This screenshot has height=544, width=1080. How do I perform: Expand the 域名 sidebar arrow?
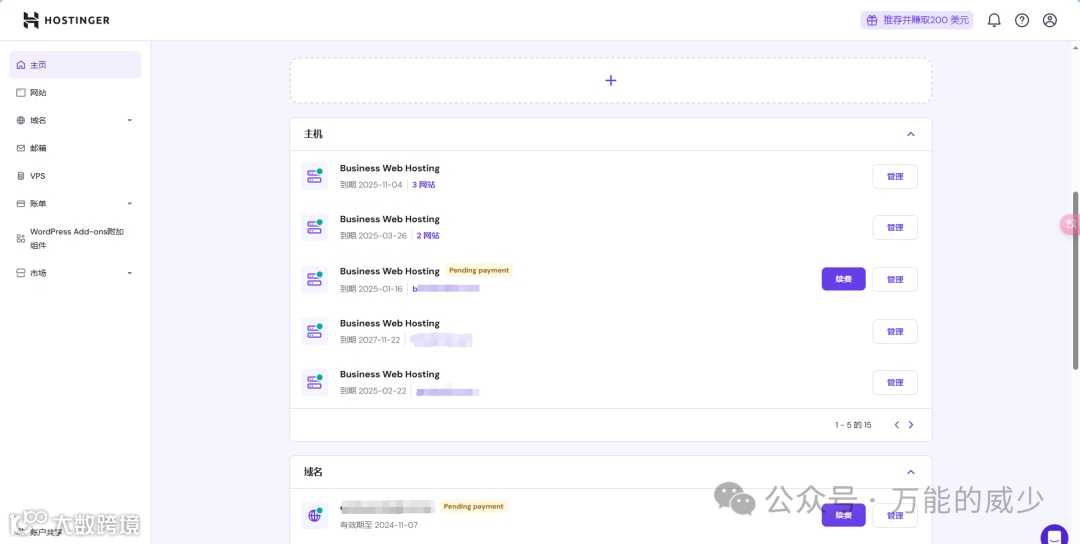pyautogui.click(x=129, y=121)
